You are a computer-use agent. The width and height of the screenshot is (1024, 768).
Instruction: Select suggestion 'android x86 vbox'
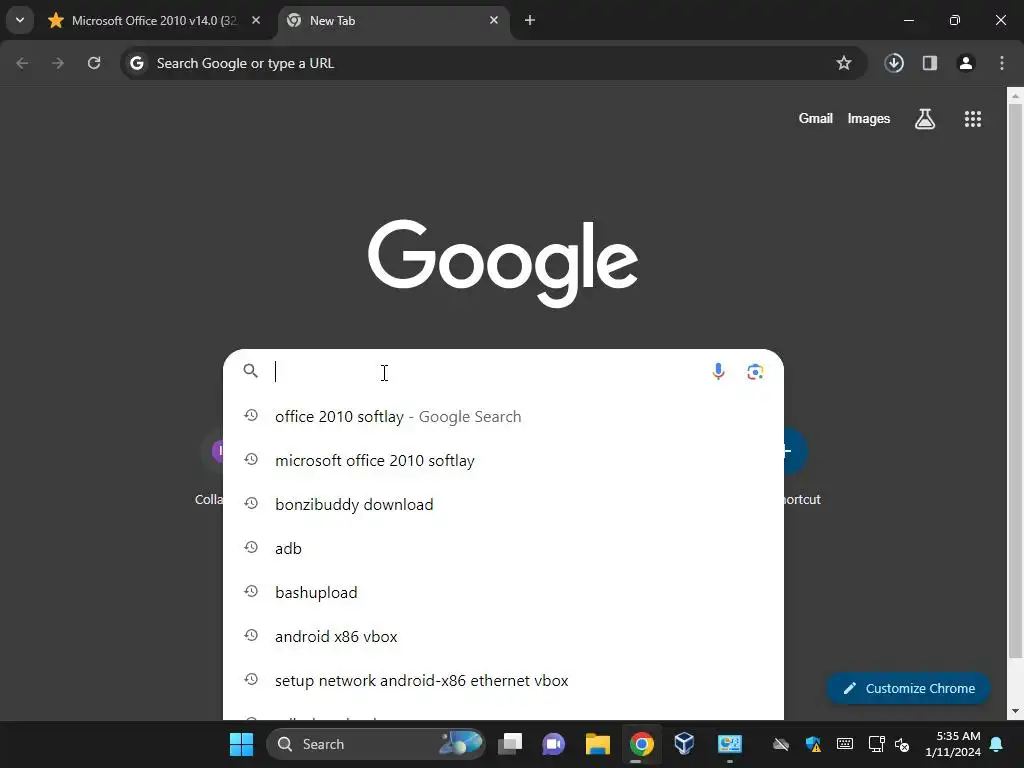(x=503, y=637)
